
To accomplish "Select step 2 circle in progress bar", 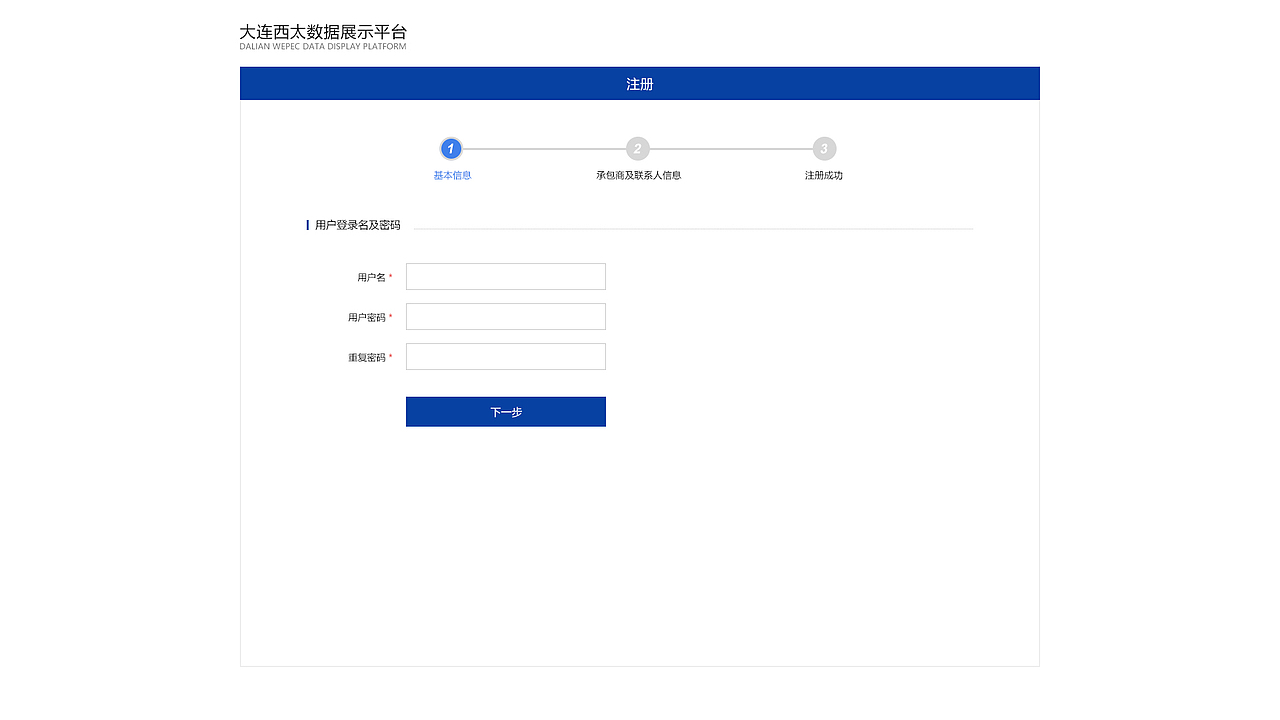I will 638,149.
